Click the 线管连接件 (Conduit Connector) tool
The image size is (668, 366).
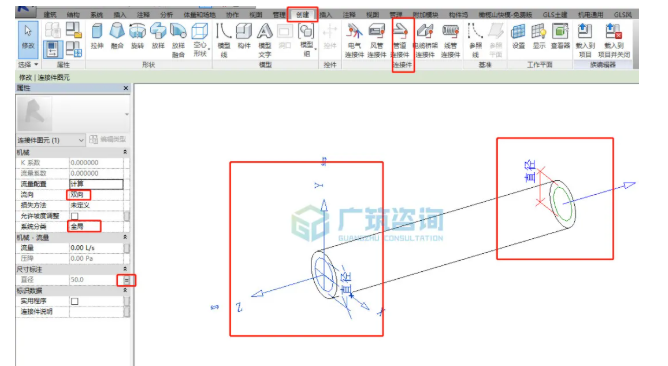coord(450,40)
